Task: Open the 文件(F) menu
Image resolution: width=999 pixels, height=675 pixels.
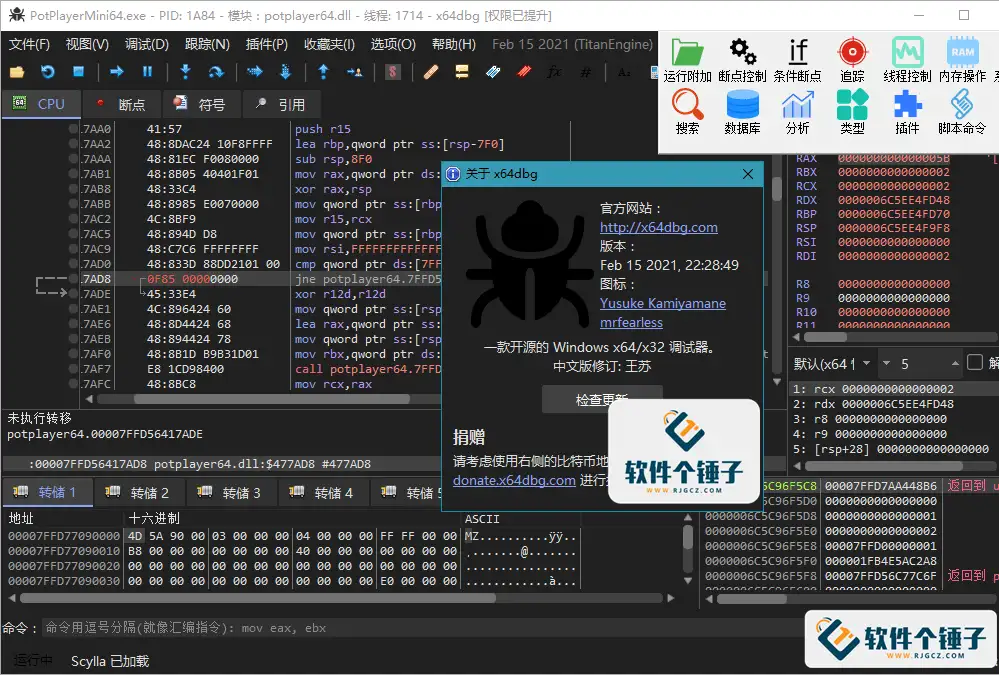Action: click(x=29, y=44)
